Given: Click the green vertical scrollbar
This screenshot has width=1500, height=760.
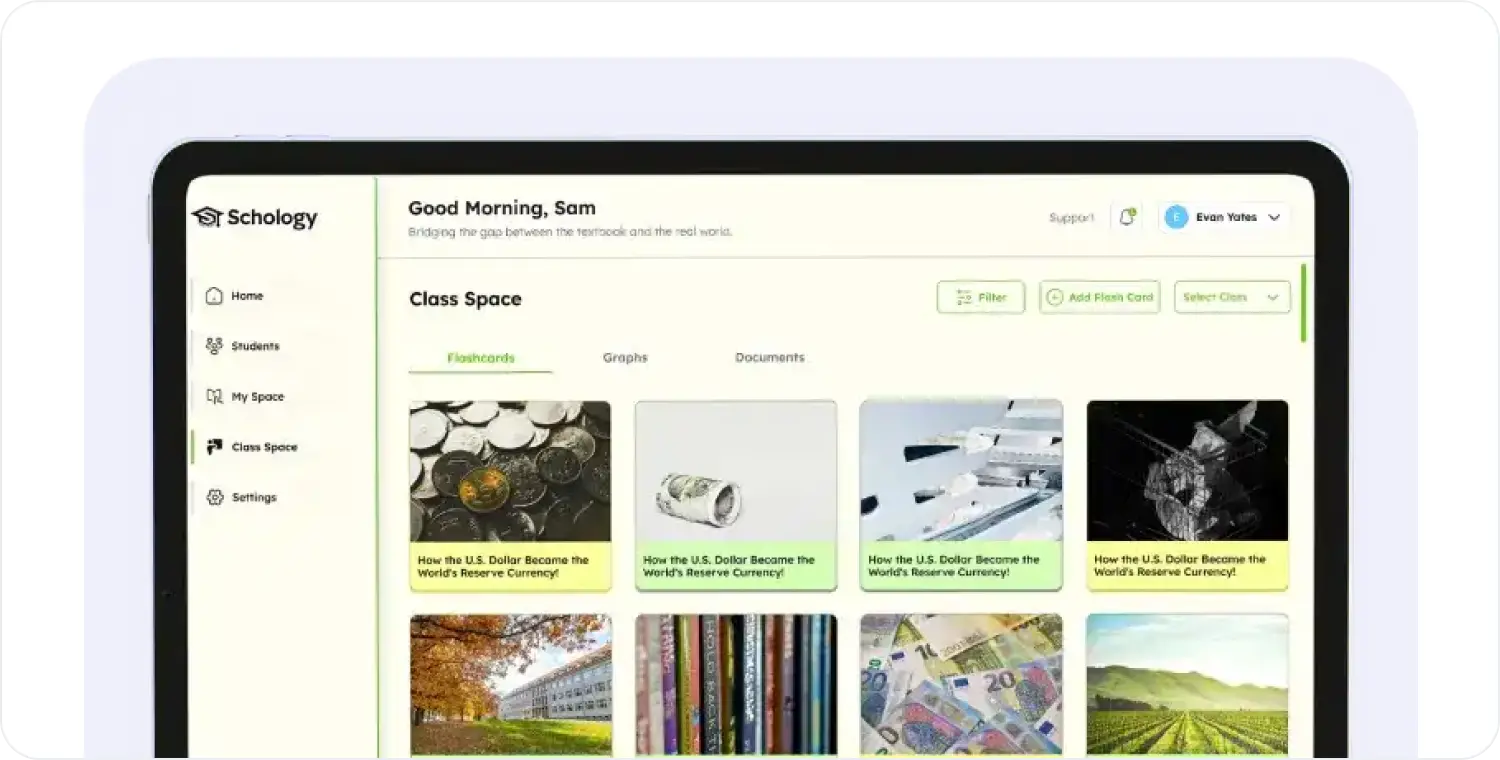Looking at the screenshot, I should [1303, 303].
